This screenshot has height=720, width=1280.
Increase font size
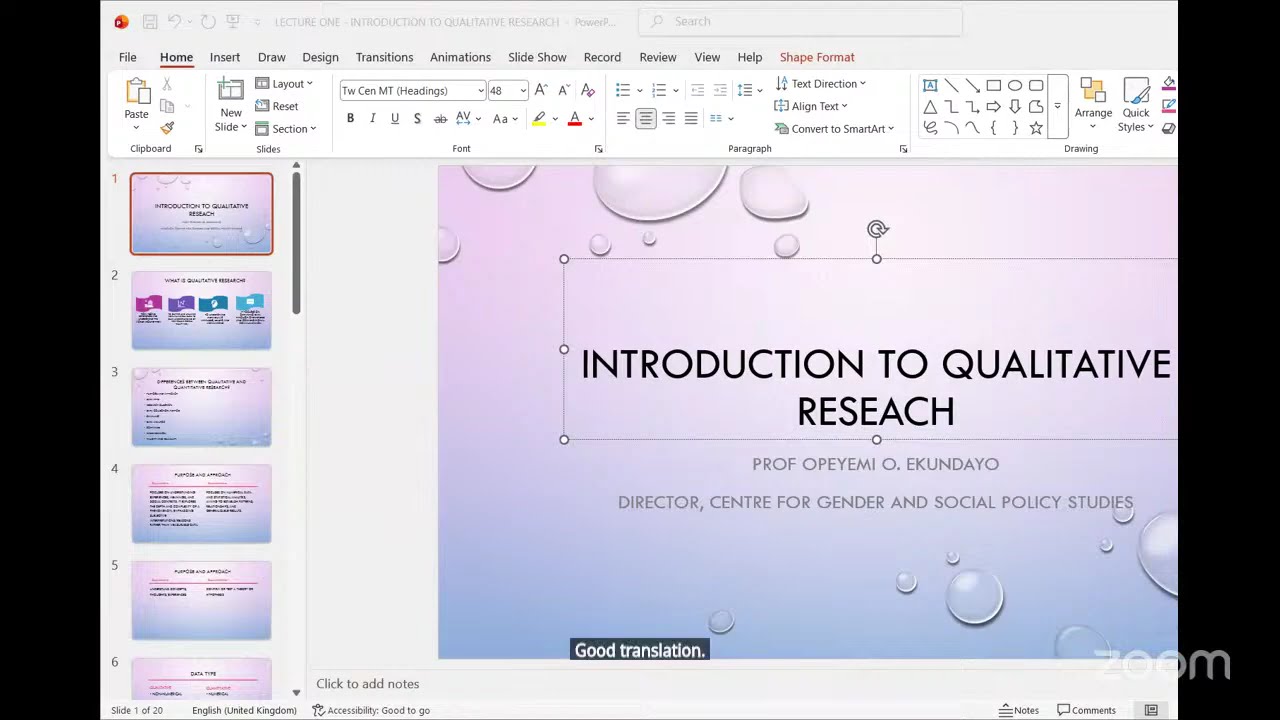pos(541,91)
